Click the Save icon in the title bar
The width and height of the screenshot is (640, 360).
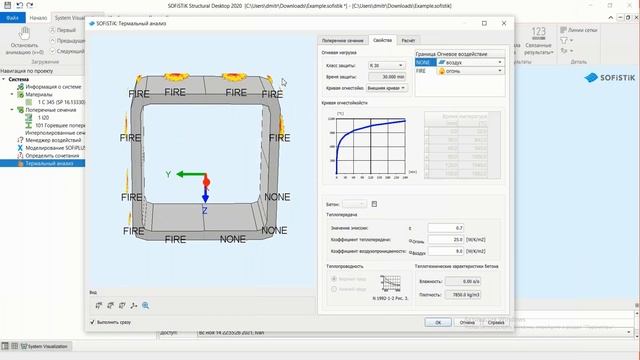7,5
